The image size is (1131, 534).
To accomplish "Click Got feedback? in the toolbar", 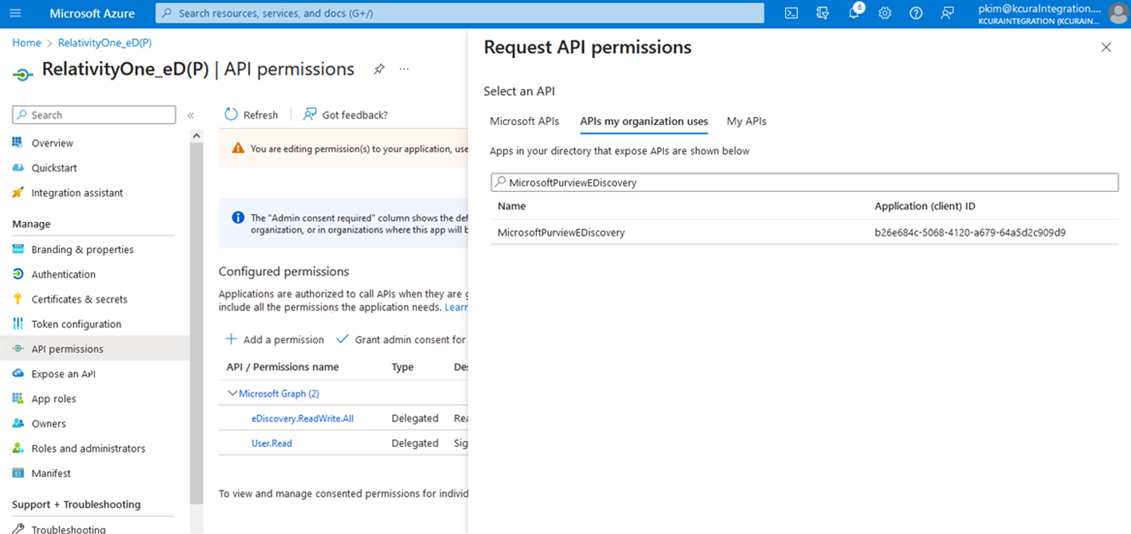I will 346,115.
